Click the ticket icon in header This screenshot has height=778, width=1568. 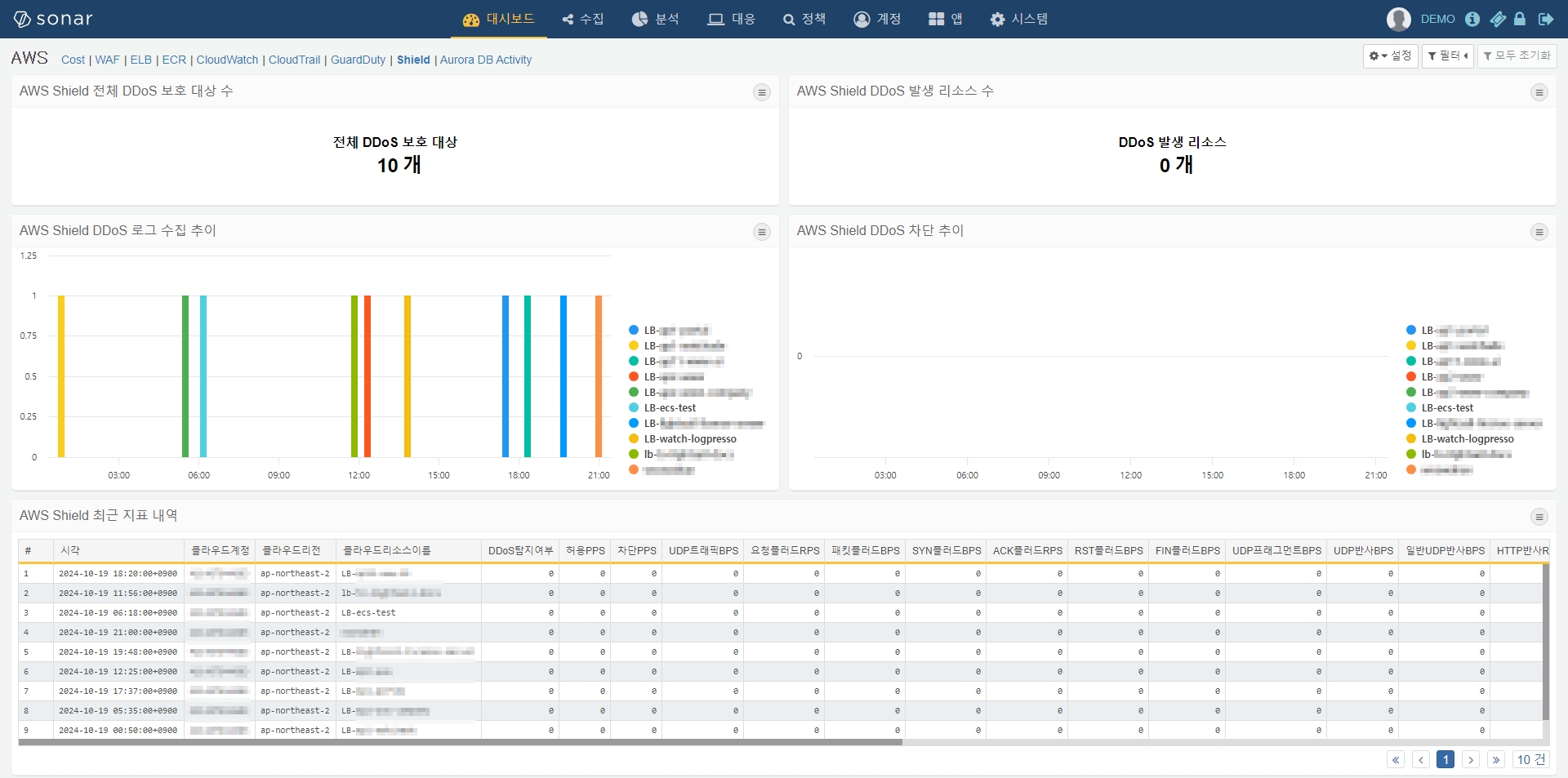(x=1497, y=19)
